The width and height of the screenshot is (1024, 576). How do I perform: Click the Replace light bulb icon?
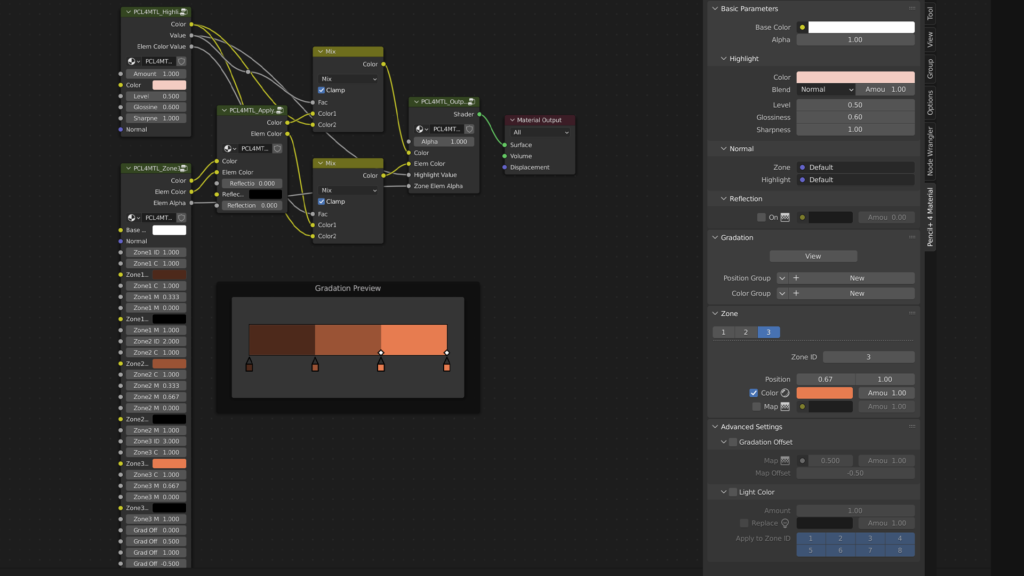point(785,523)
